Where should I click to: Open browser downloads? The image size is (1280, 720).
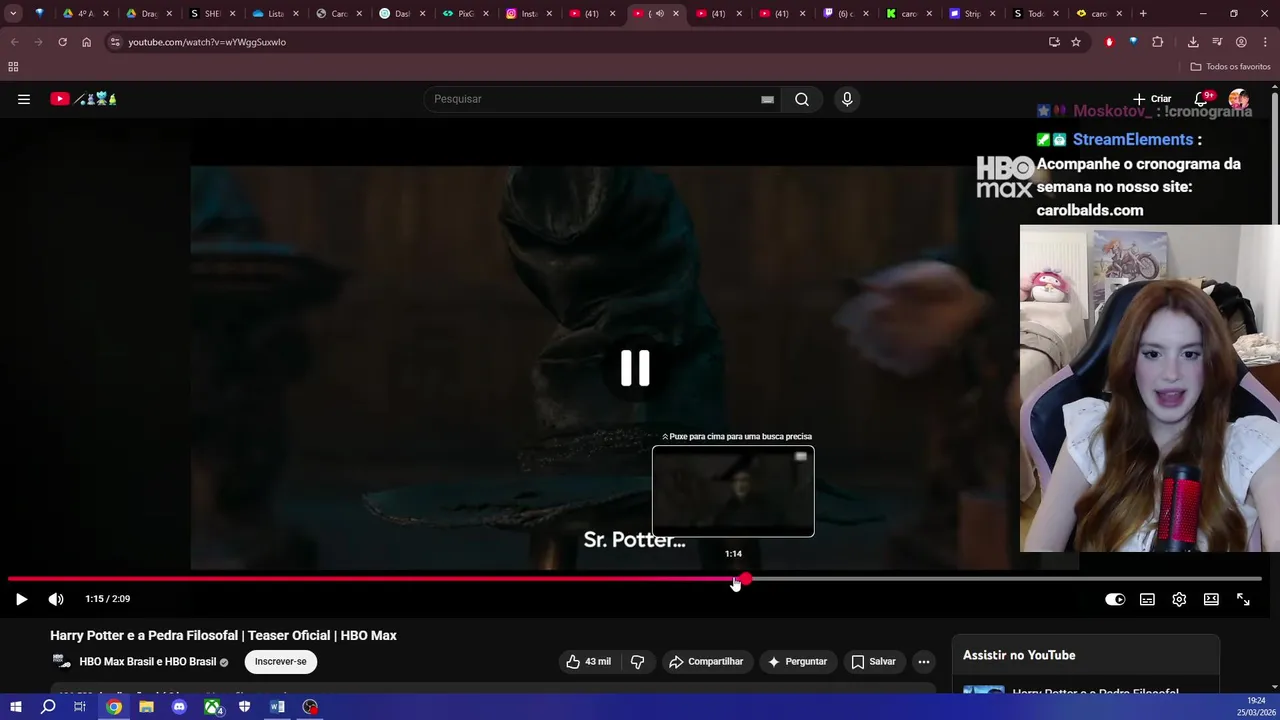tap(1193, 42)
